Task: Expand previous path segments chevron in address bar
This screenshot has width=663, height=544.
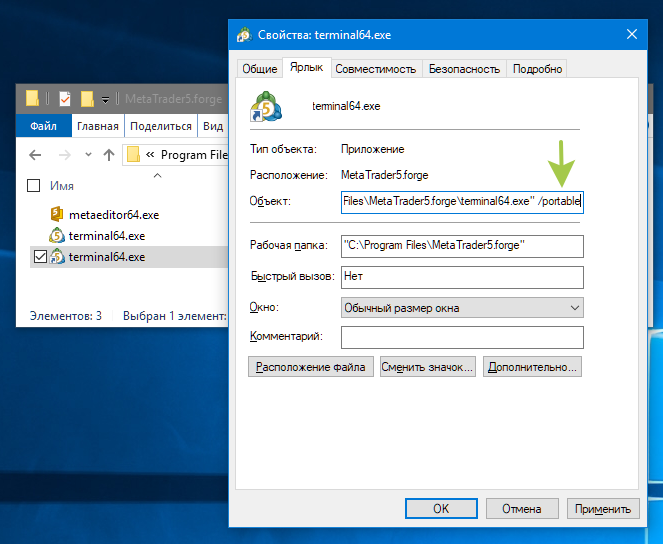Action: click(150, 155)
